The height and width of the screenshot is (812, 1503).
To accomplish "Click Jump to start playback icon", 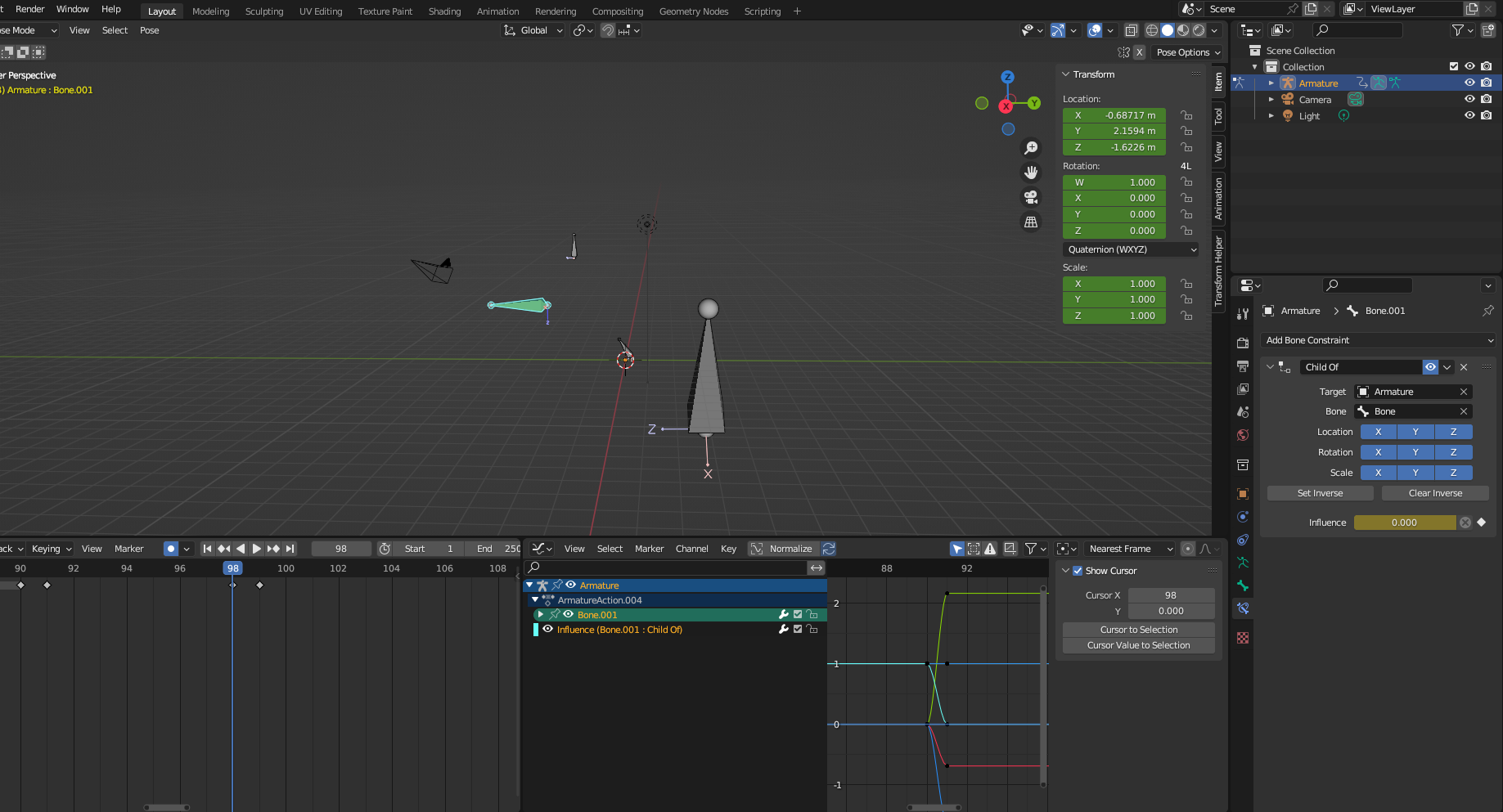I will tap(208, 549).
